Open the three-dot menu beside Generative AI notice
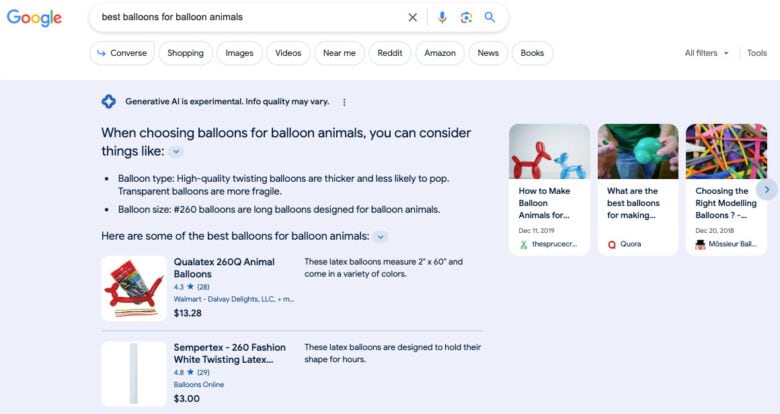Viewport: 780px width, 414px height. point(344,102)
